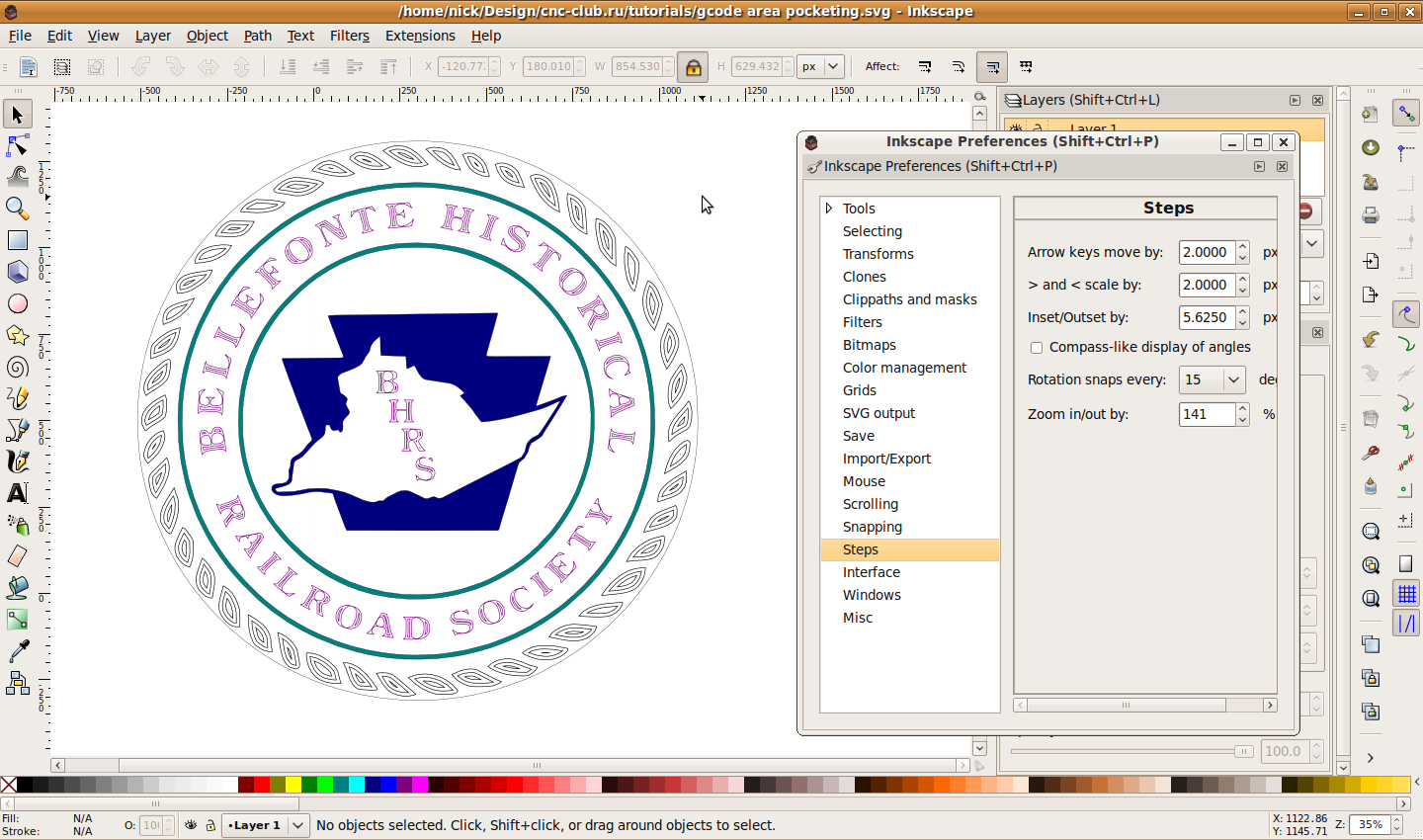
Task: Open the Path menu
Action: point(258,36)
